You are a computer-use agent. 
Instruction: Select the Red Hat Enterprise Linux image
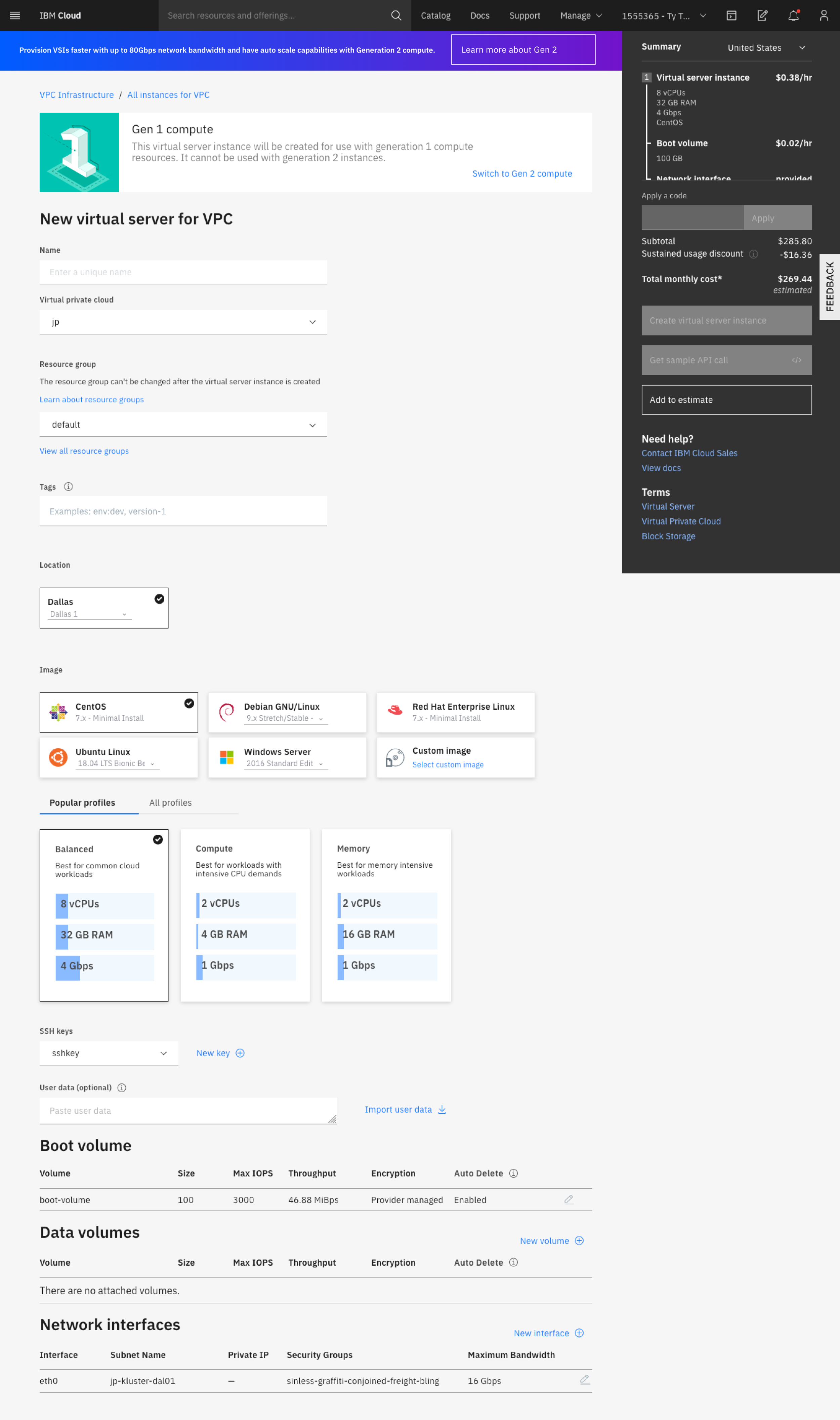[x=456, y=712]
